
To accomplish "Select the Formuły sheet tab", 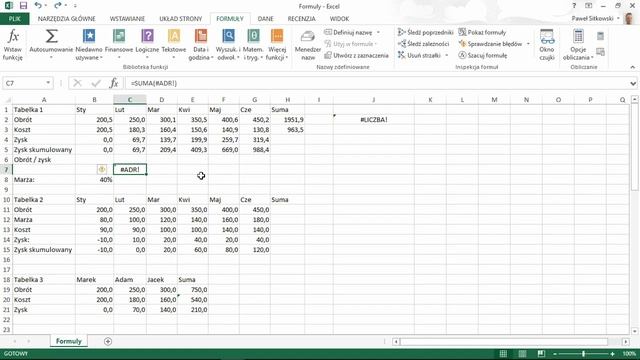I will (69, 341).
